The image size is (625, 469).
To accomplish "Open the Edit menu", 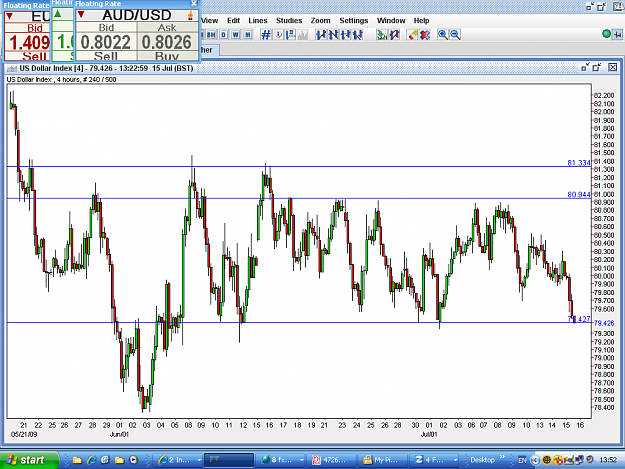I will (234, 21).
